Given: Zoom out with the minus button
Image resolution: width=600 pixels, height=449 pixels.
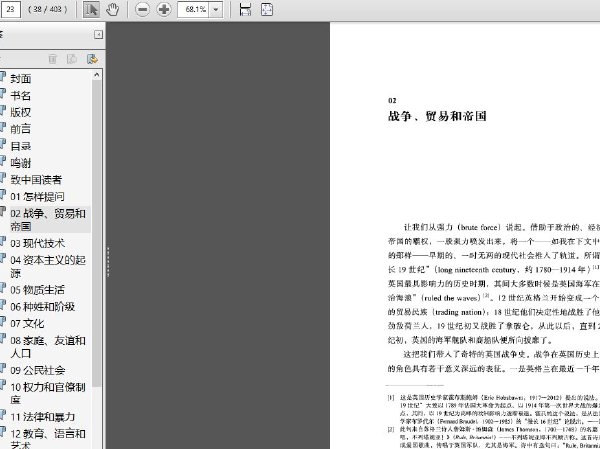Looking at the screenshot, I should pos(142,9).
